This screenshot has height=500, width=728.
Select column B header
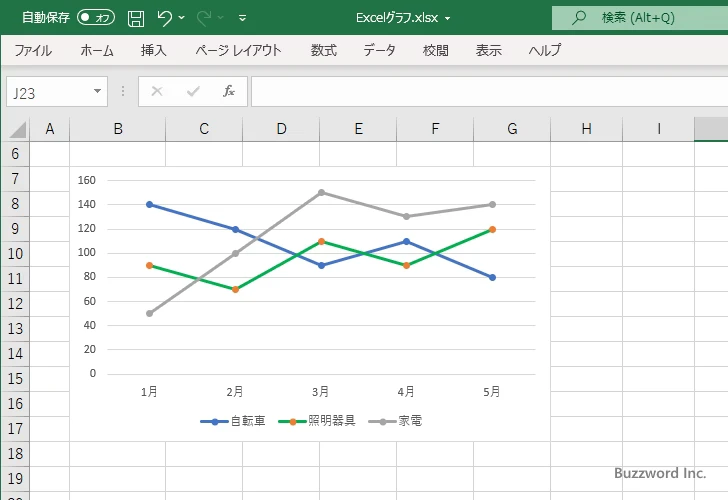[x=118, y=129]
